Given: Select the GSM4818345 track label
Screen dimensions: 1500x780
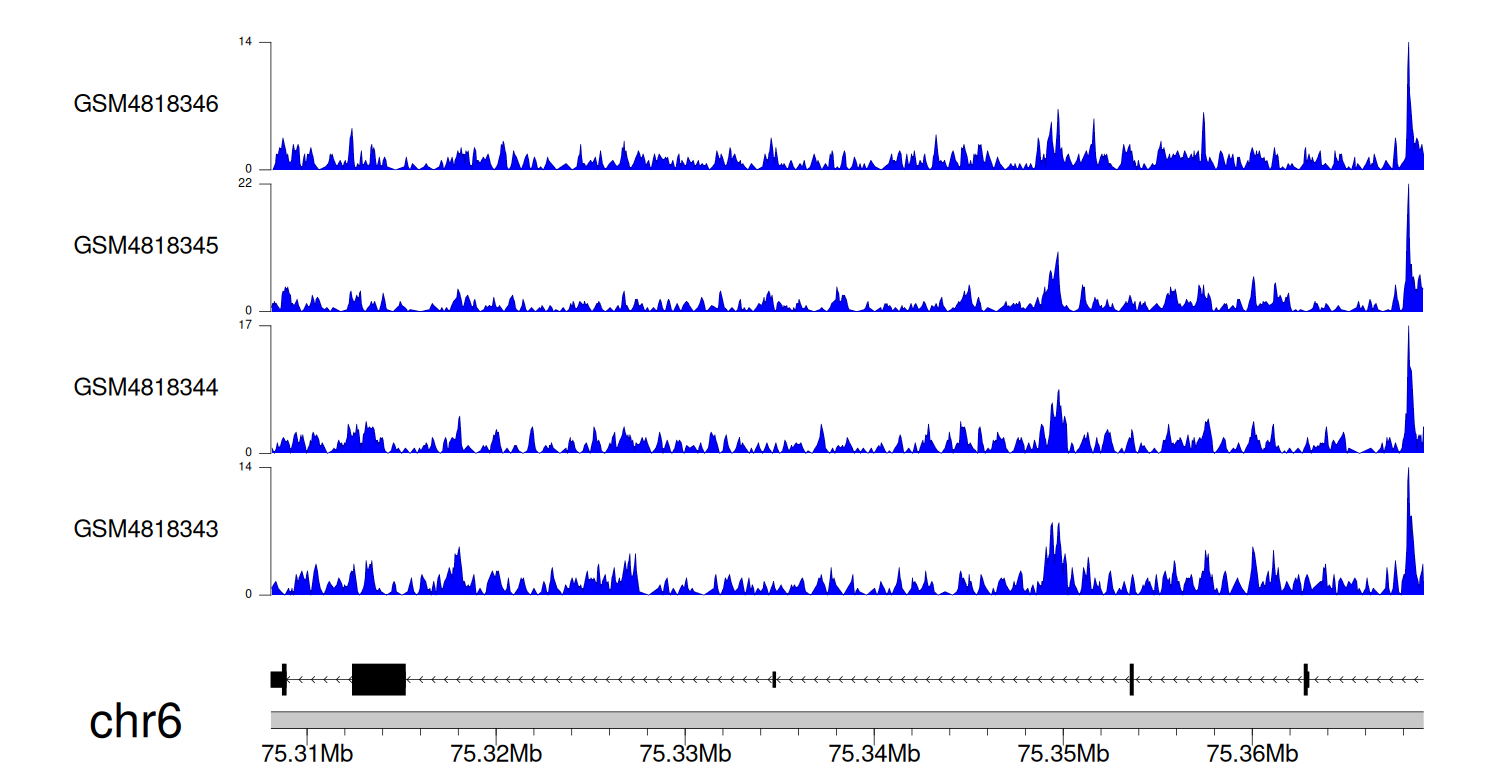Looking at the screenshot, I should point(146,246).
